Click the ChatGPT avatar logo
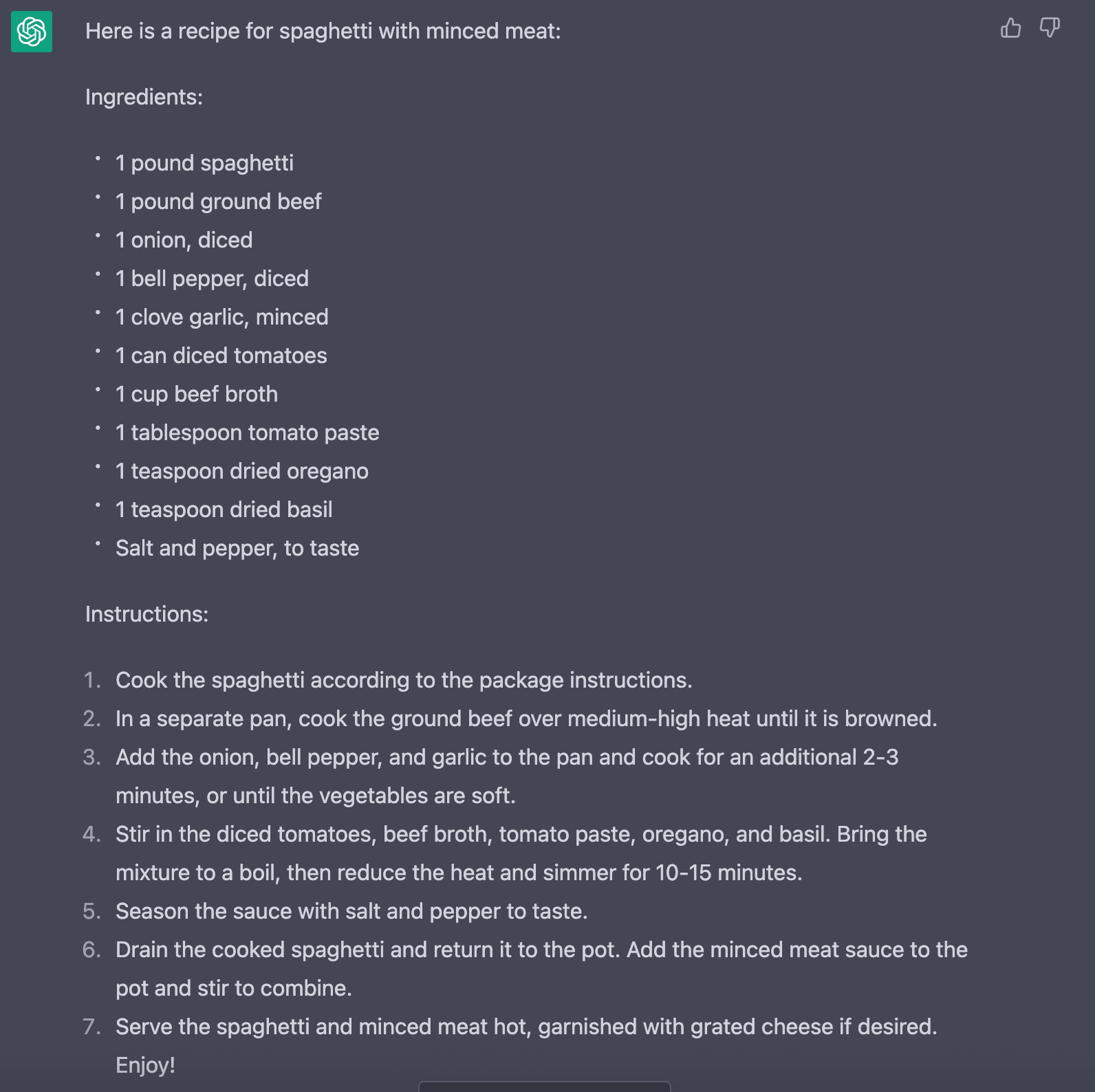This screenshot has width=1095, height=1092. tap(32, 32)
